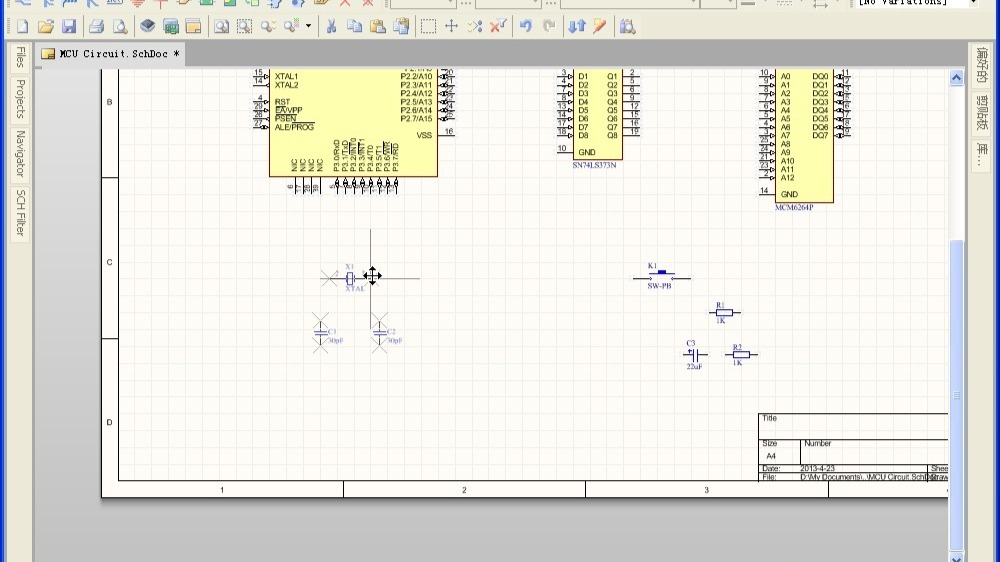Open the workspace panel icon
Image resolution: width=1000 pixels, height=562 pixels.
click(x=193, y=26)
